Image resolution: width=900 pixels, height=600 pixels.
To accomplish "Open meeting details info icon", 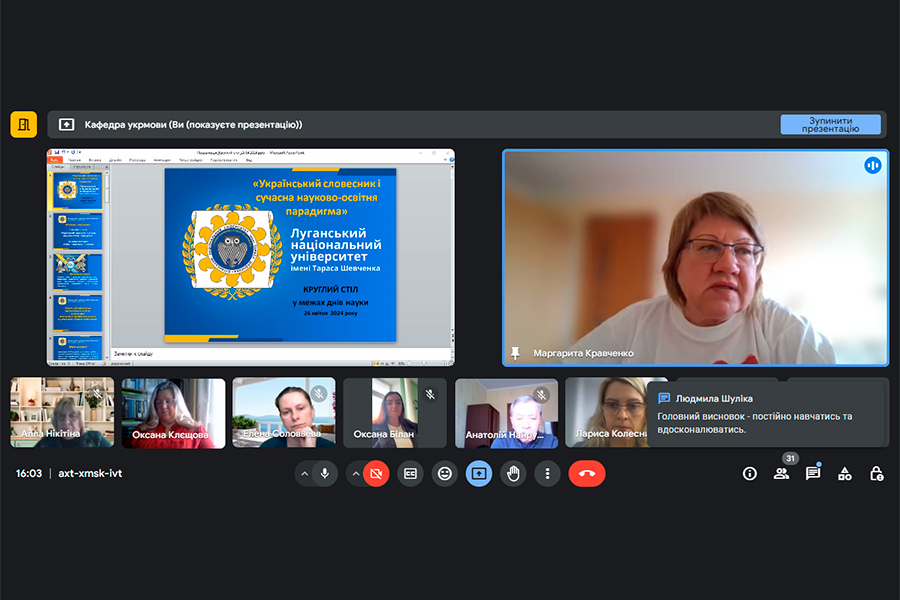I will pos(750,474).
